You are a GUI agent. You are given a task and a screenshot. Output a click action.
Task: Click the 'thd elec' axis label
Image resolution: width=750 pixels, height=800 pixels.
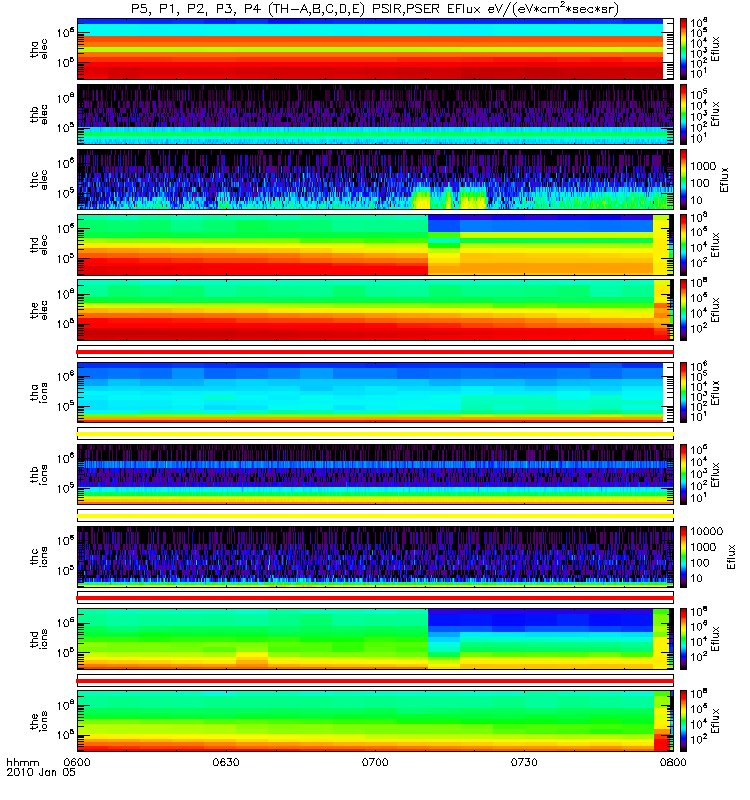point(39,244)
